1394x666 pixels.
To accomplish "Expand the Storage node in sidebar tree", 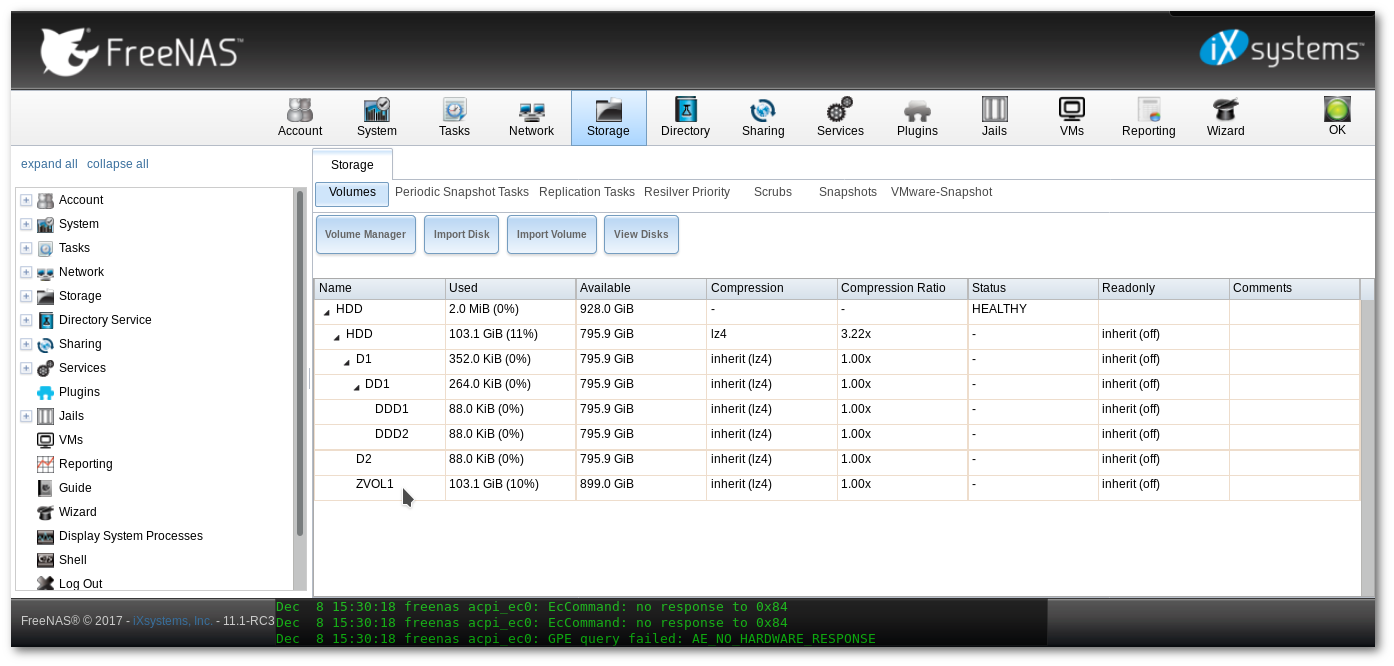I will coord(26,296).
